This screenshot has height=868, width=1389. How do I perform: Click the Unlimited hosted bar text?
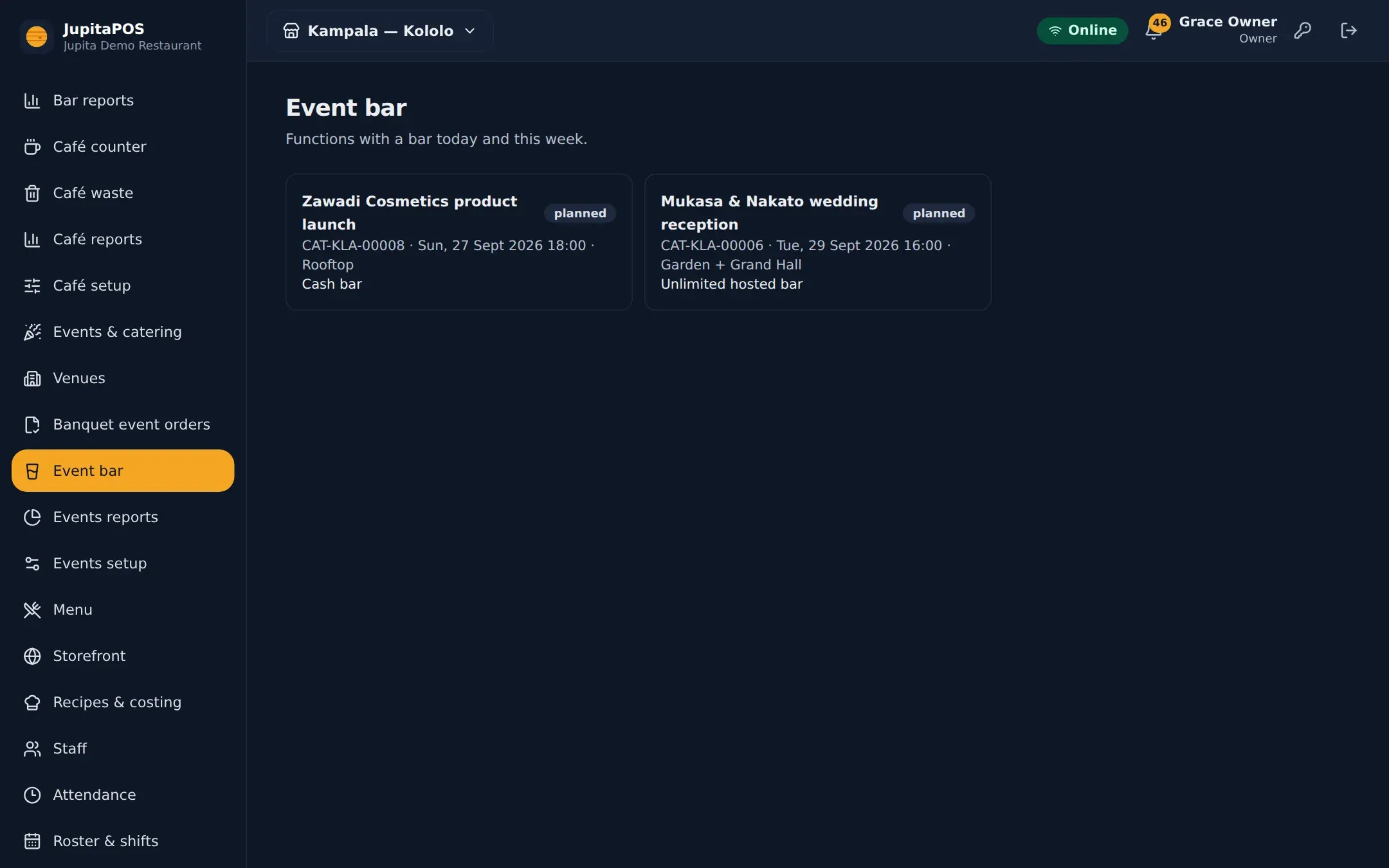[732, 284]
